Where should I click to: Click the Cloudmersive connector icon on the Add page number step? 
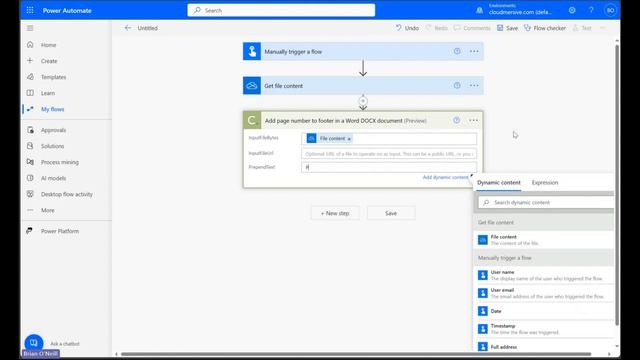(252, 120)
